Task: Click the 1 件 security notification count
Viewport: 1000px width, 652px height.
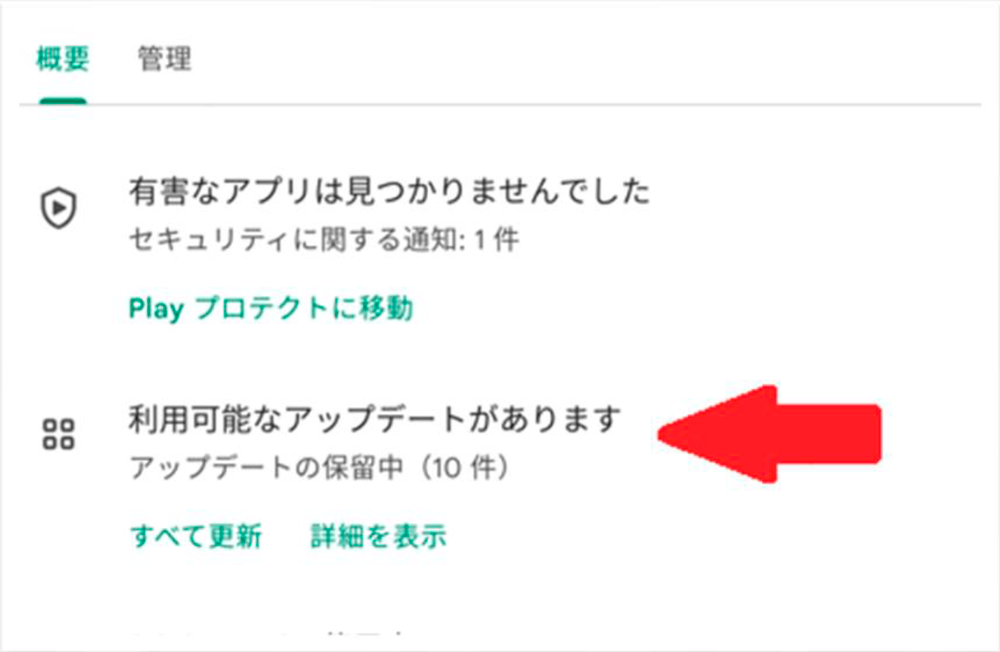Action: click(497, 241)
